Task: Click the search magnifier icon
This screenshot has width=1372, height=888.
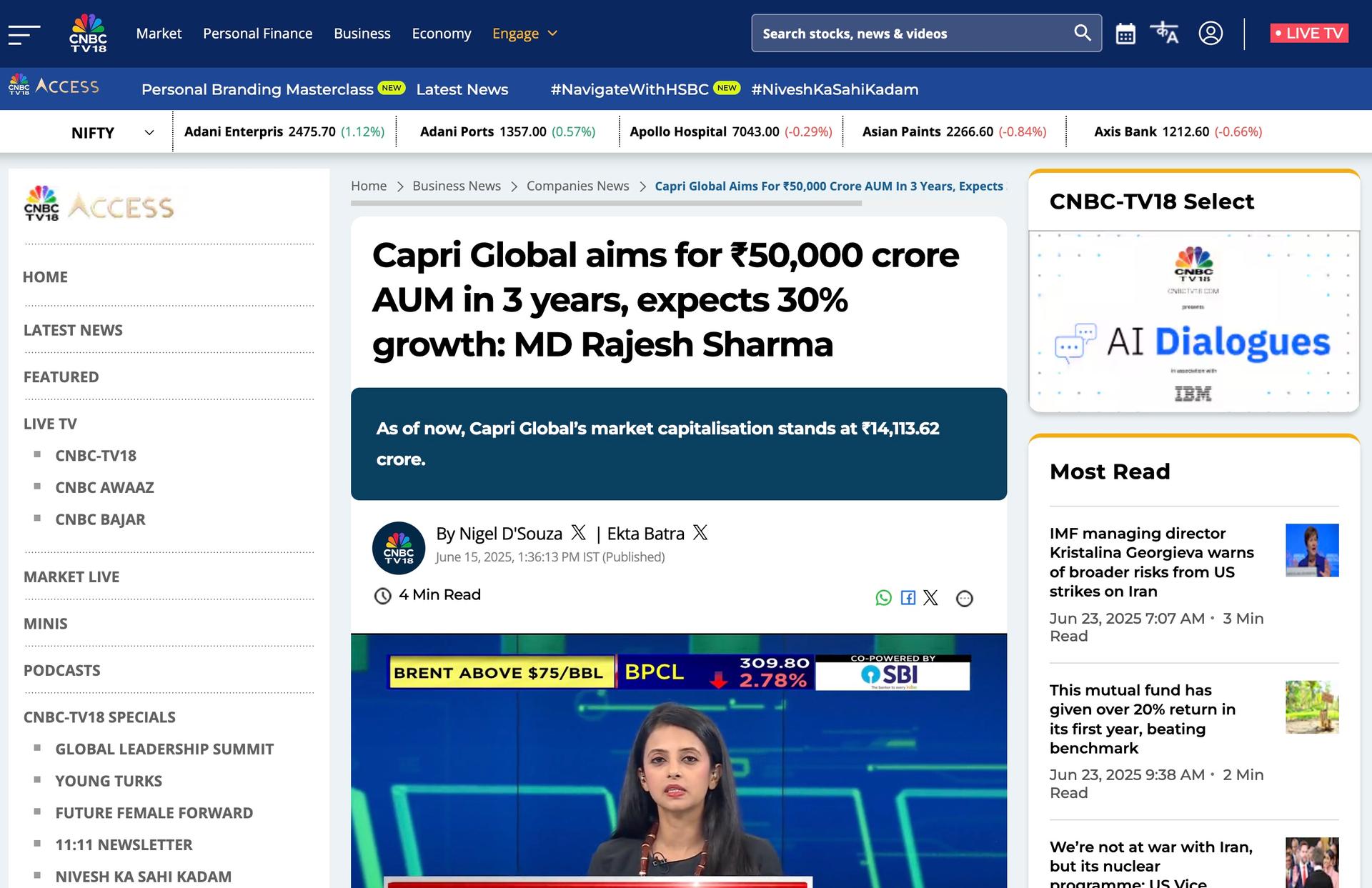Action: click(x=1082, y=33)
